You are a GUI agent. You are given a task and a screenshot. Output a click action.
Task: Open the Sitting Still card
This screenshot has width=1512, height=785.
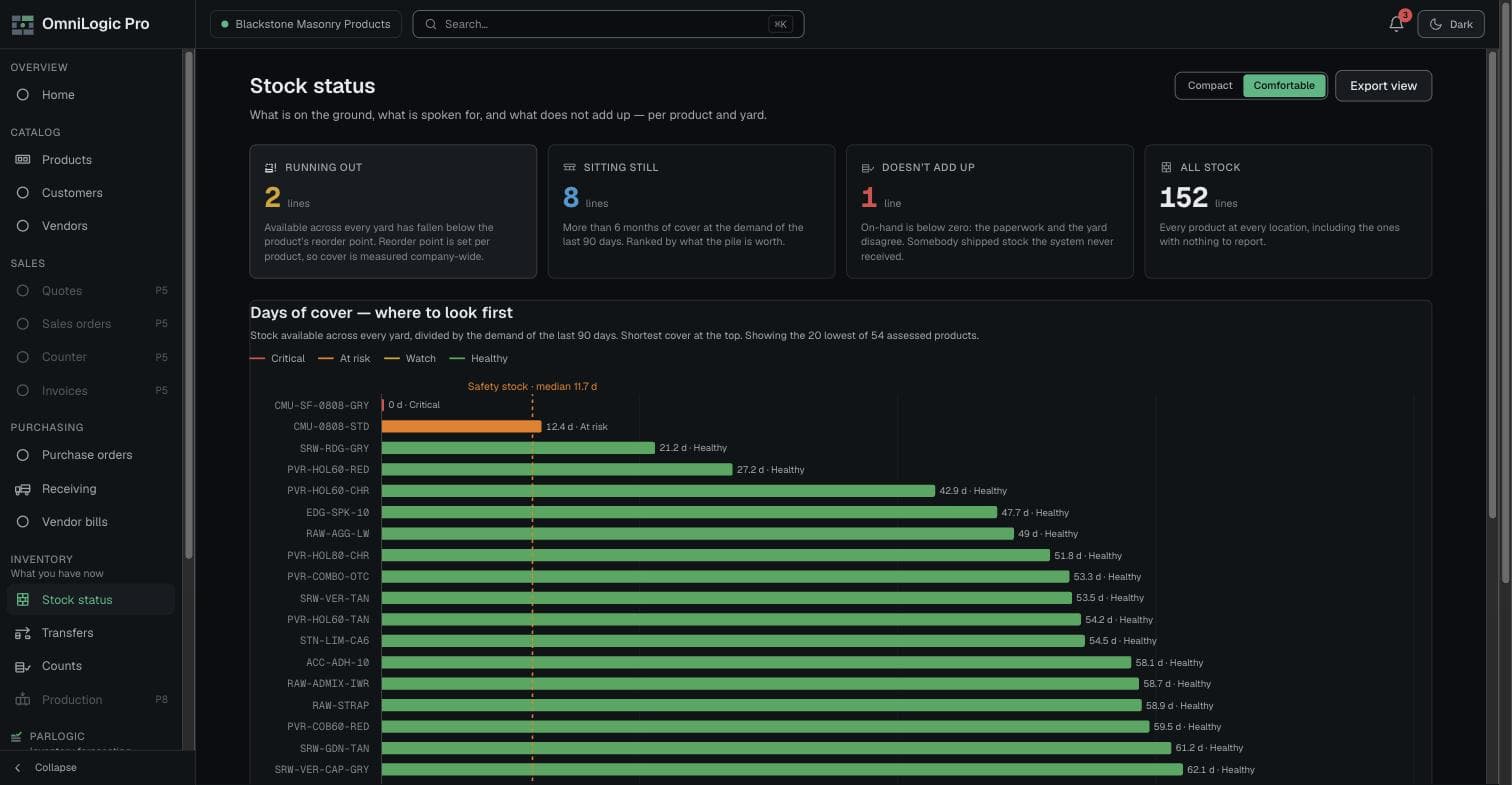(x=691, y=211)
